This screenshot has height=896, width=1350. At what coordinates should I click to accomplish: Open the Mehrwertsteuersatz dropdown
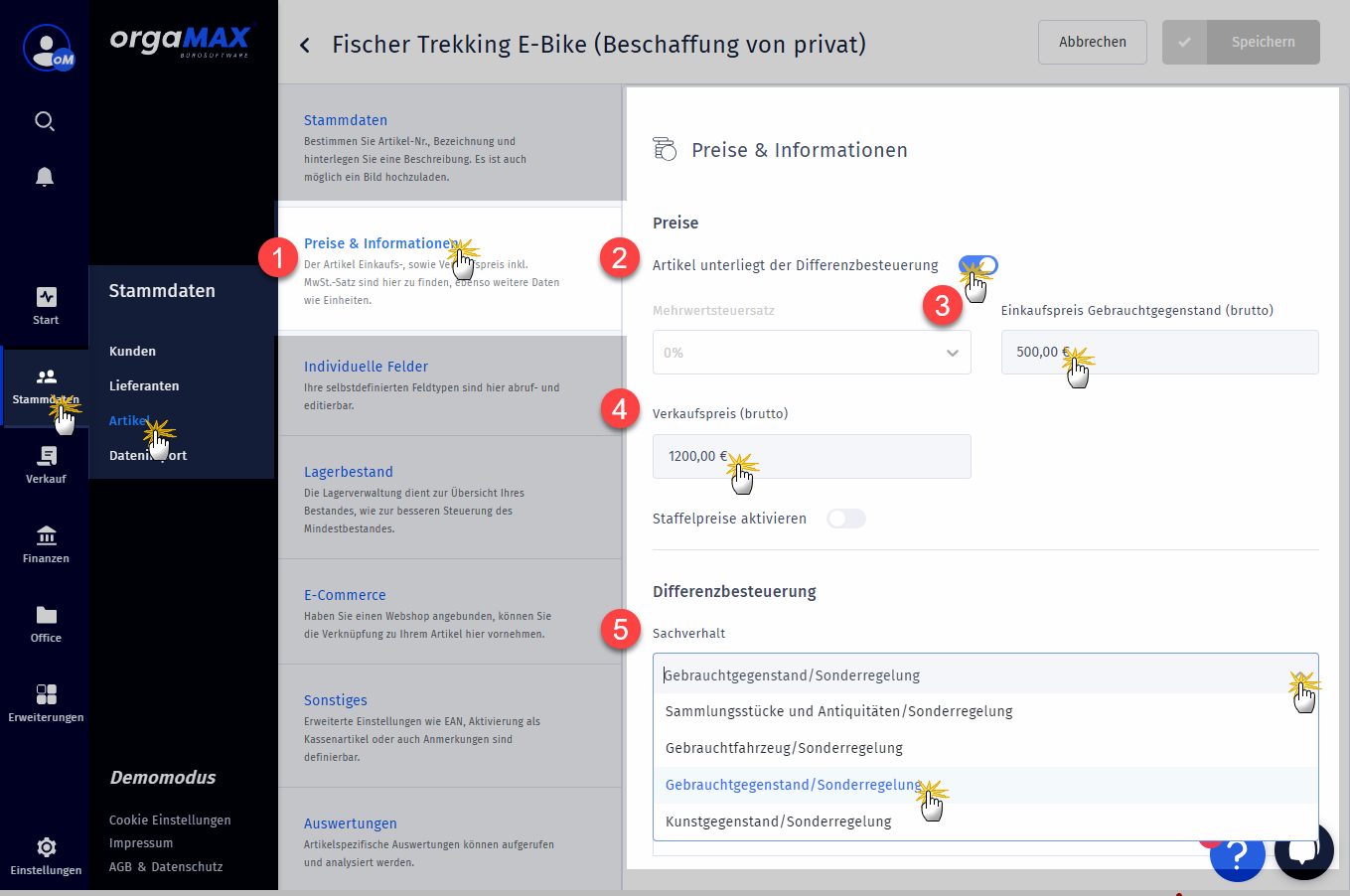812,353
